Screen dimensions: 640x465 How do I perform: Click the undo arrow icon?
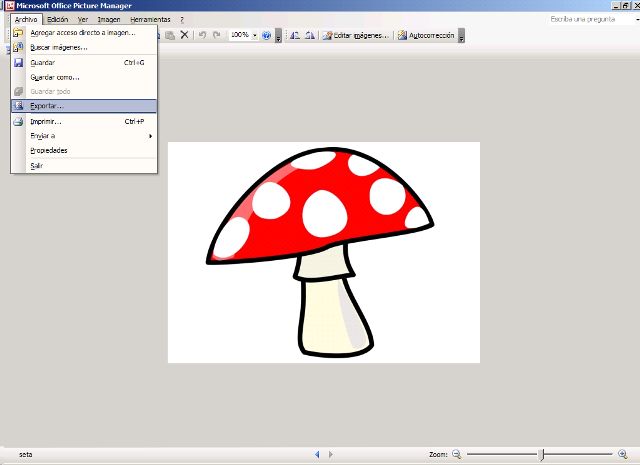(202, 35)
